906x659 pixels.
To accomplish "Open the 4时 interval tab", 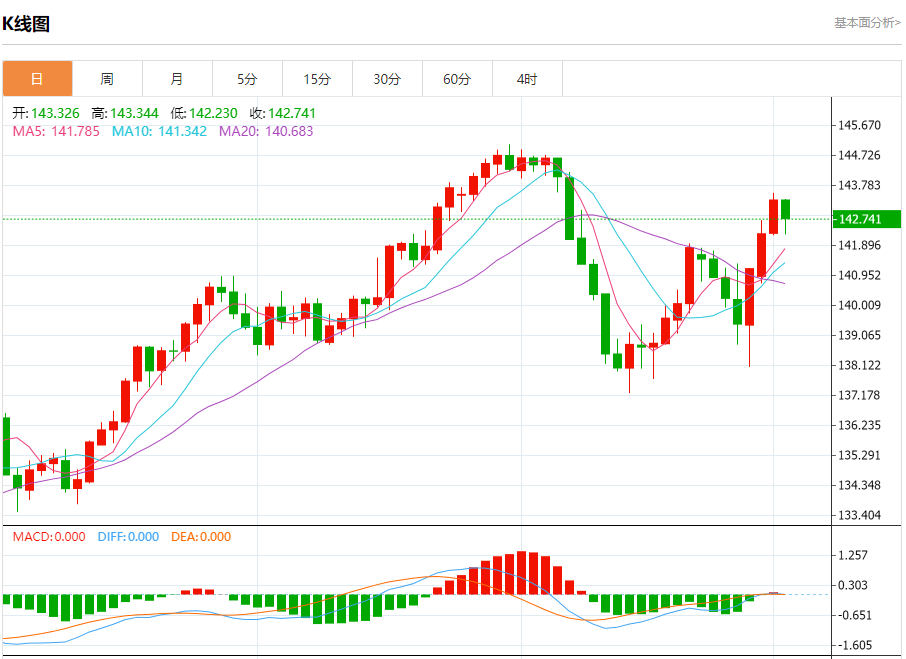I will [527, 79].
